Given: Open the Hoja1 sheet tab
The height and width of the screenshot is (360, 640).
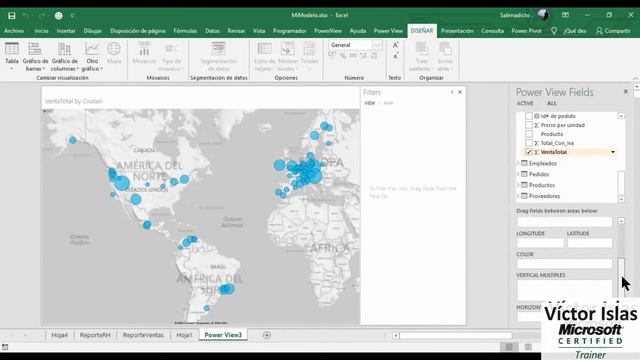Looking at the screenshot, I should (184, 335).
